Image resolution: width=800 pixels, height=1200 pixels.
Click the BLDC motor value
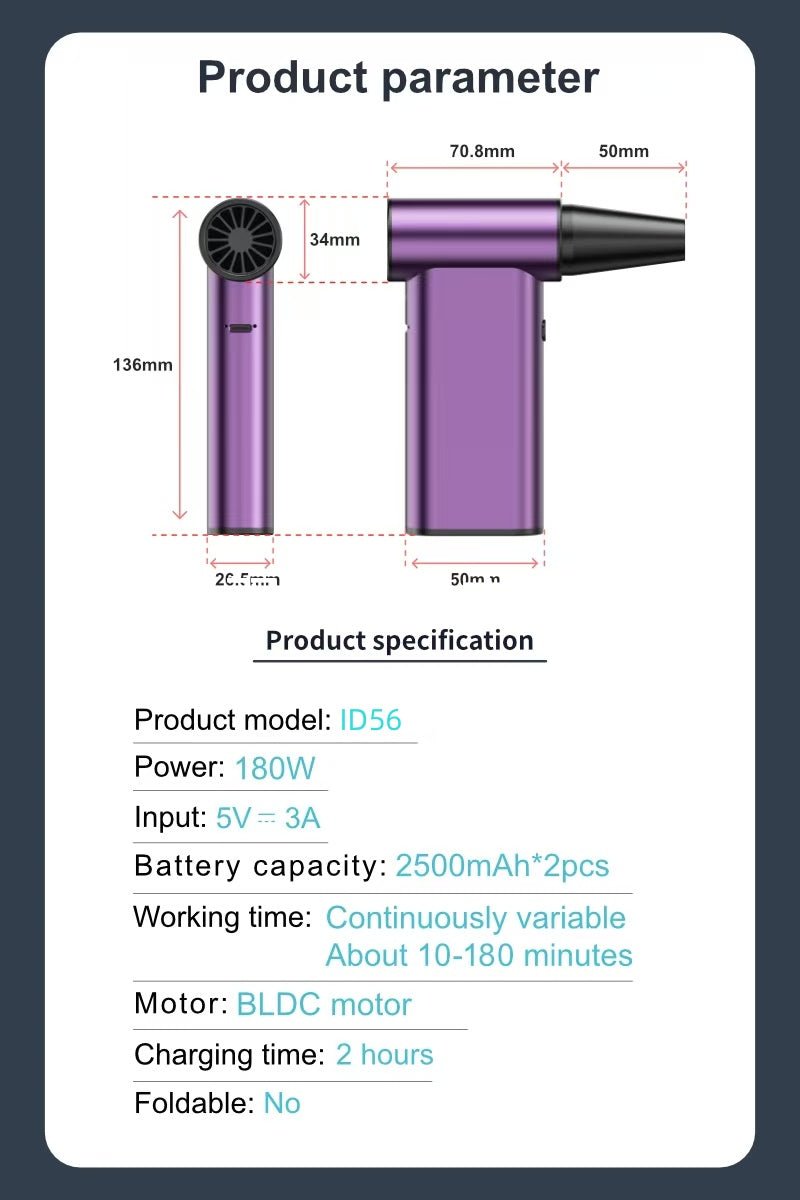(324, 1004)
